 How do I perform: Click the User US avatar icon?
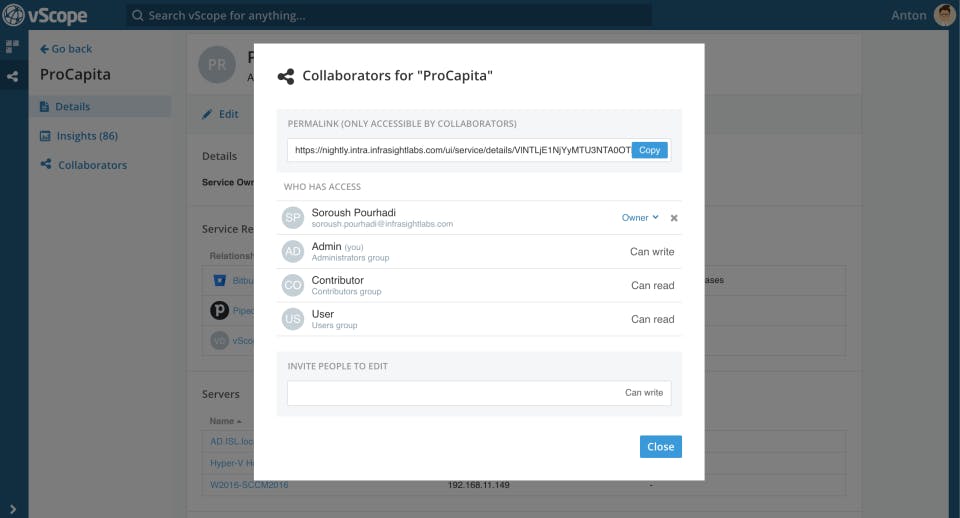293,320
